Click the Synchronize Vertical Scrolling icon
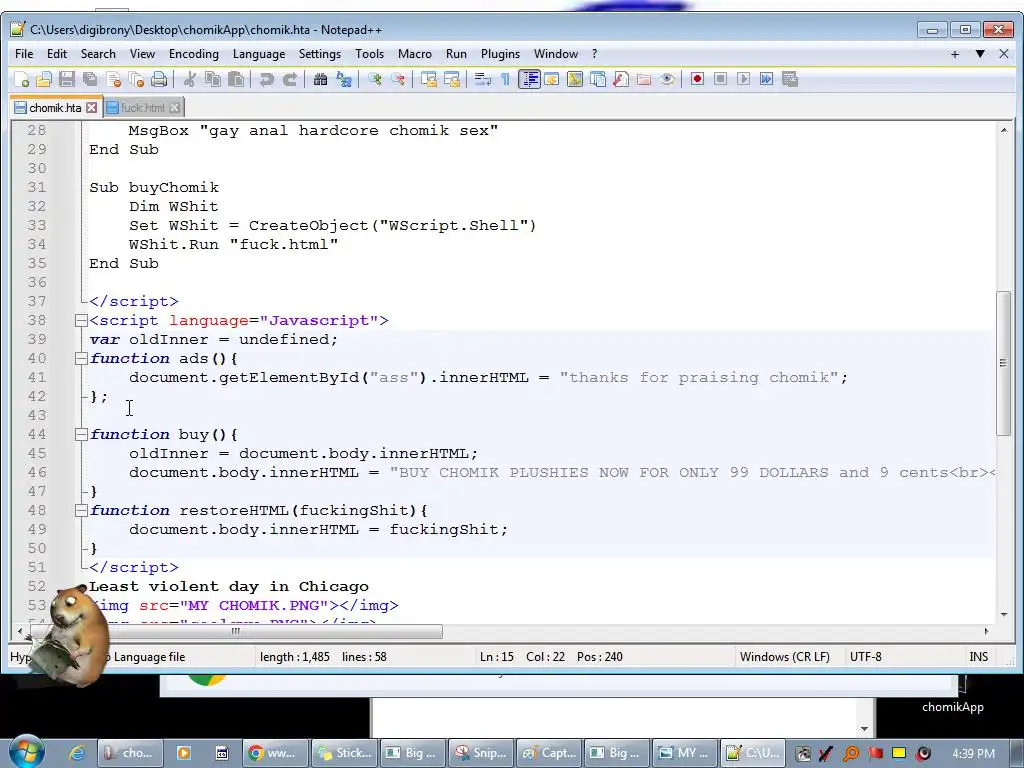 click(428, 80)
